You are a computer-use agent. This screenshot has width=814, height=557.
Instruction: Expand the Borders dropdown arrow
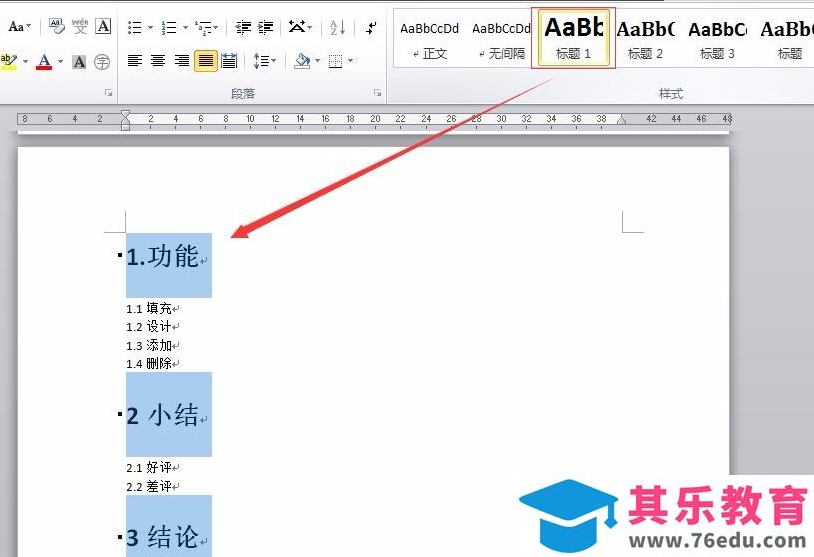click(350, 61)
